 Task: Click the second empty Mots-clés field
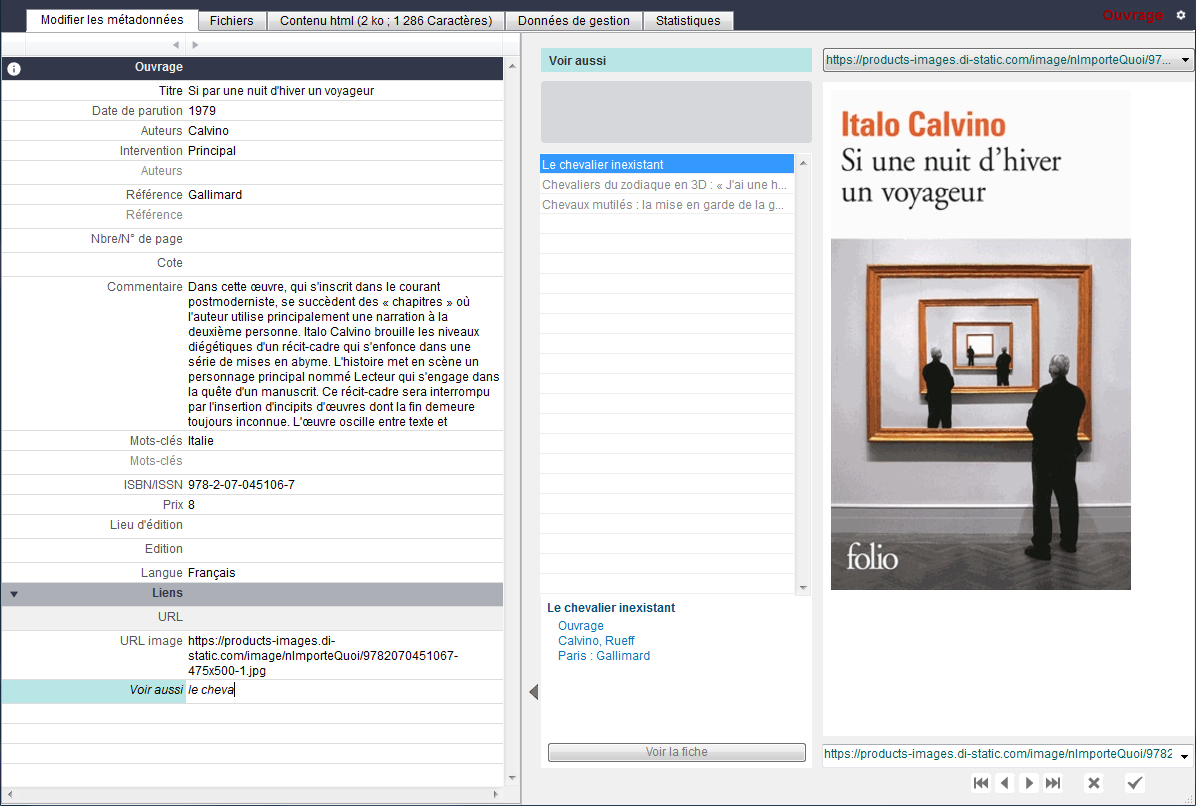tap(345, 461)
